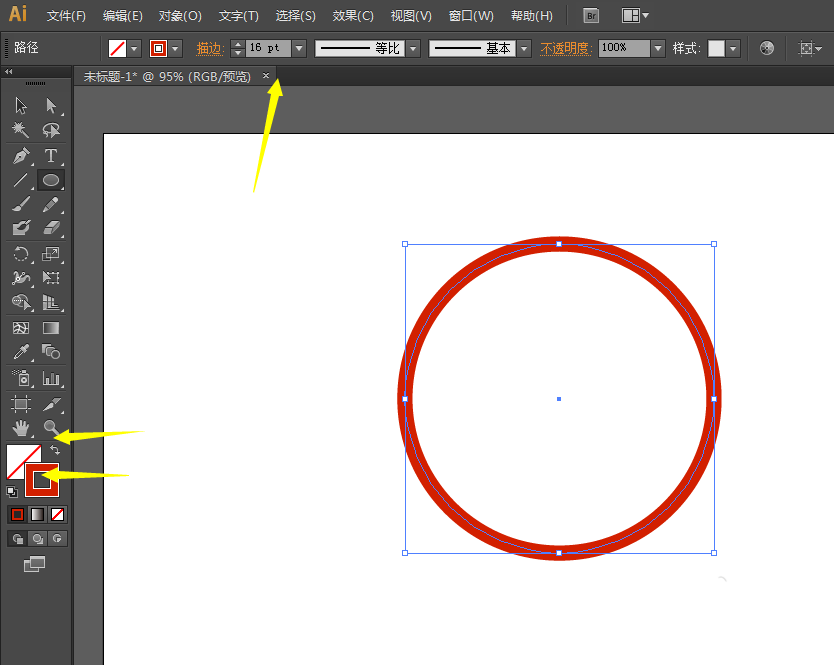Open the brush definition dropdown
This screenshot has width=834, height=665.
click(x=524, y=48)
